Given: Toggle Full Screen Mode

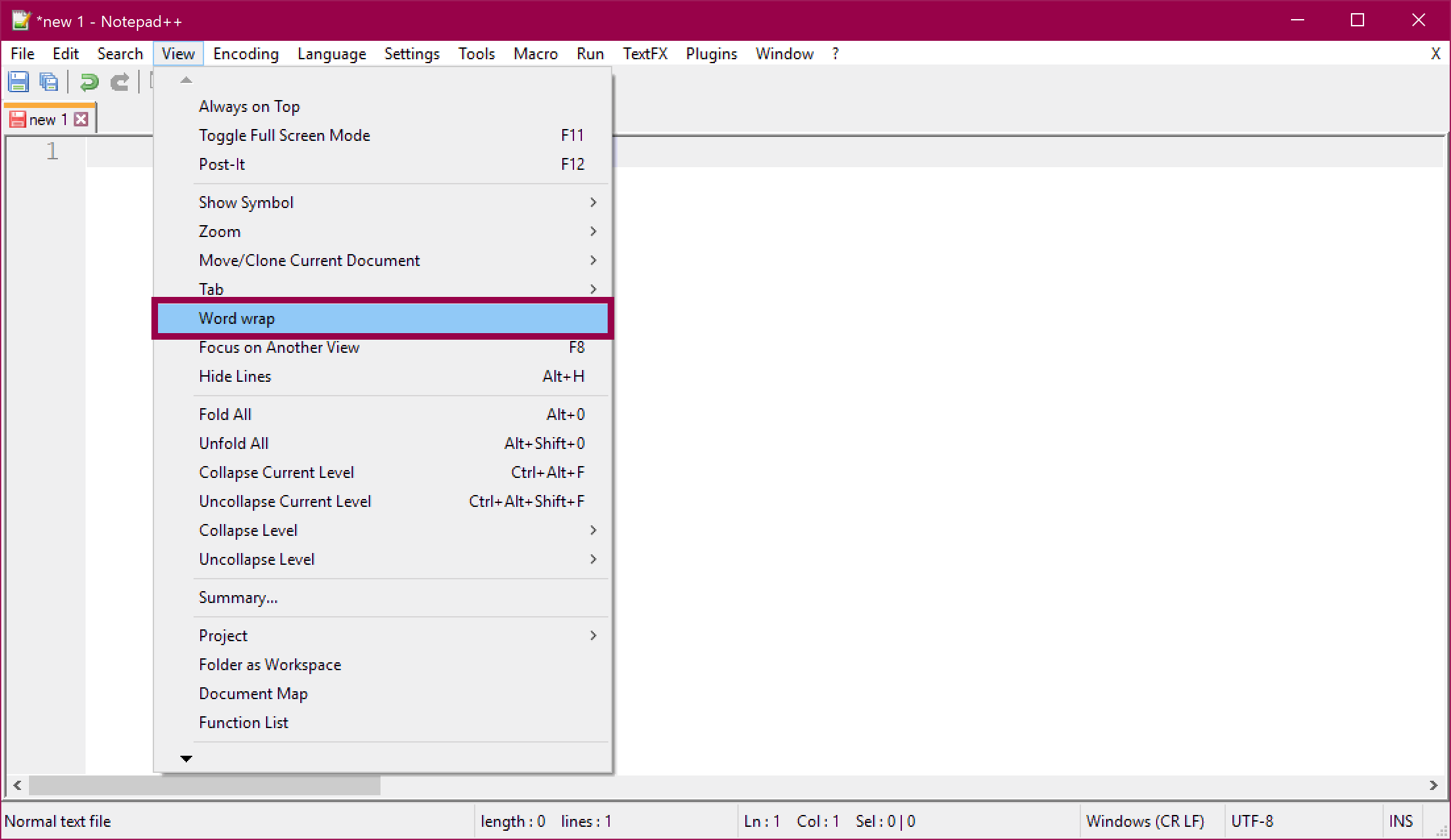Looking at the screenshot, I should [284, 136].
